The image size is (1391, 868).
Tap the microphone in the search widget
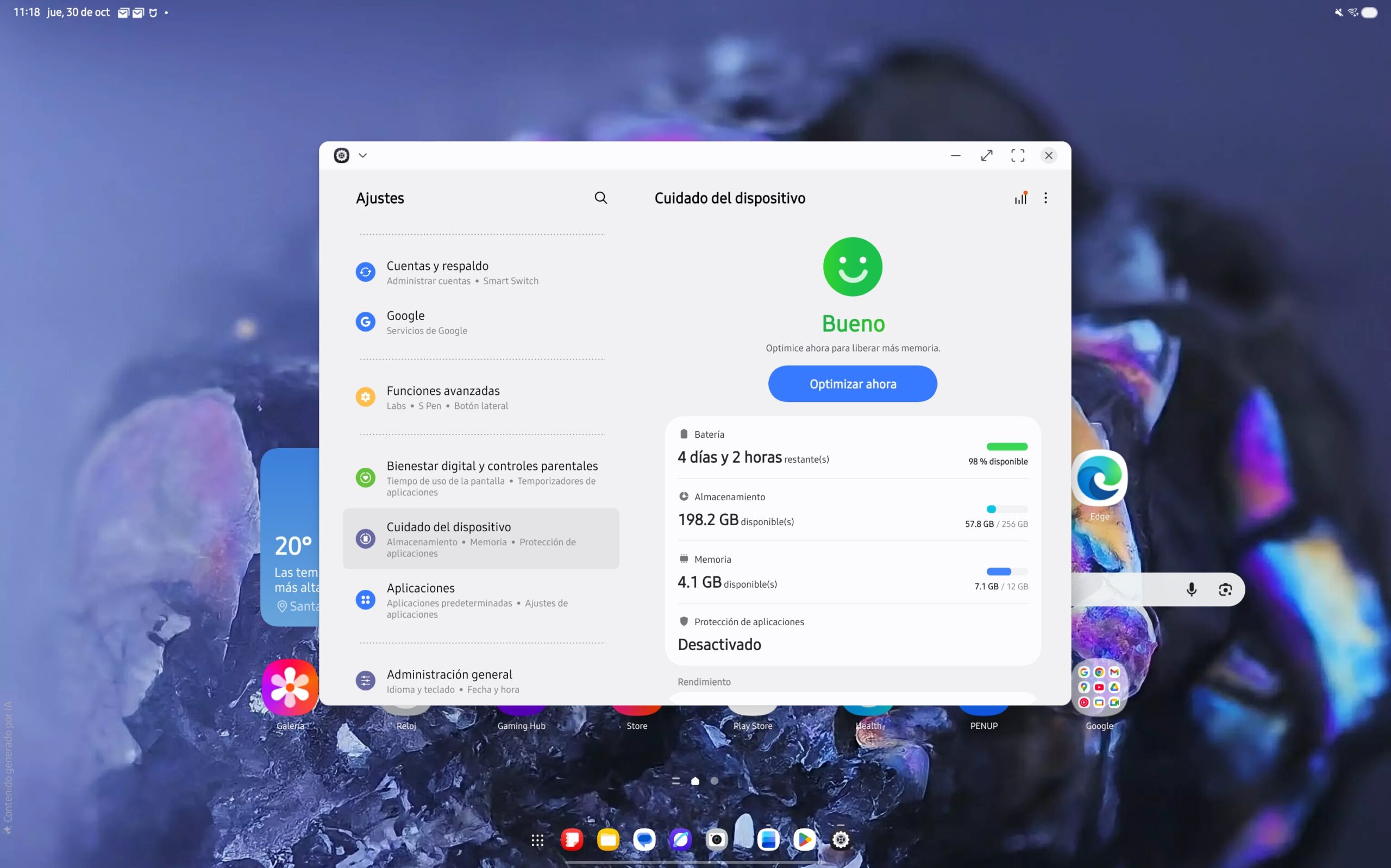[x=1191, y=589]
